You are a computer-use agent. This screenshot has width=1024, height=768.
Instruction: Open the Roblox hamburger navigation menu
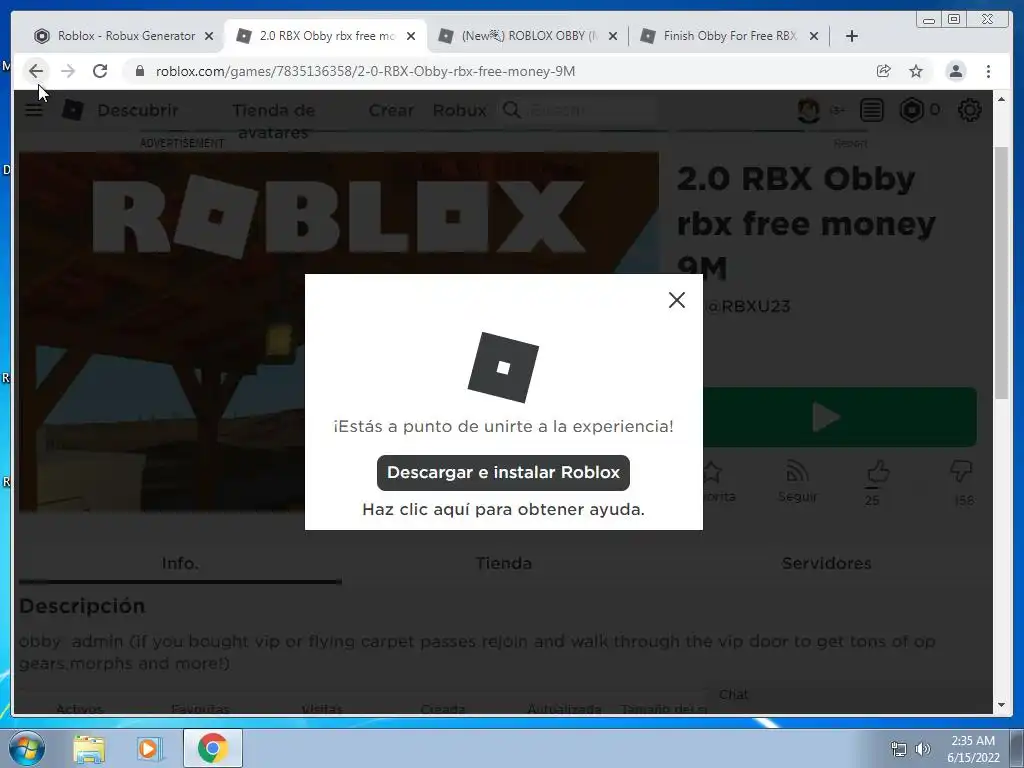(x=34, y=110)
